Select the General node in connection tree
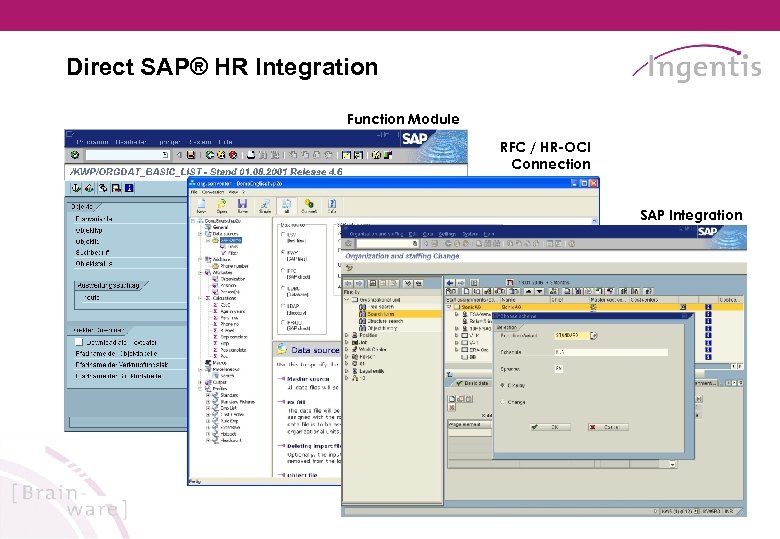The width and height of the screenshot is (780, 539). click(220, 227)
